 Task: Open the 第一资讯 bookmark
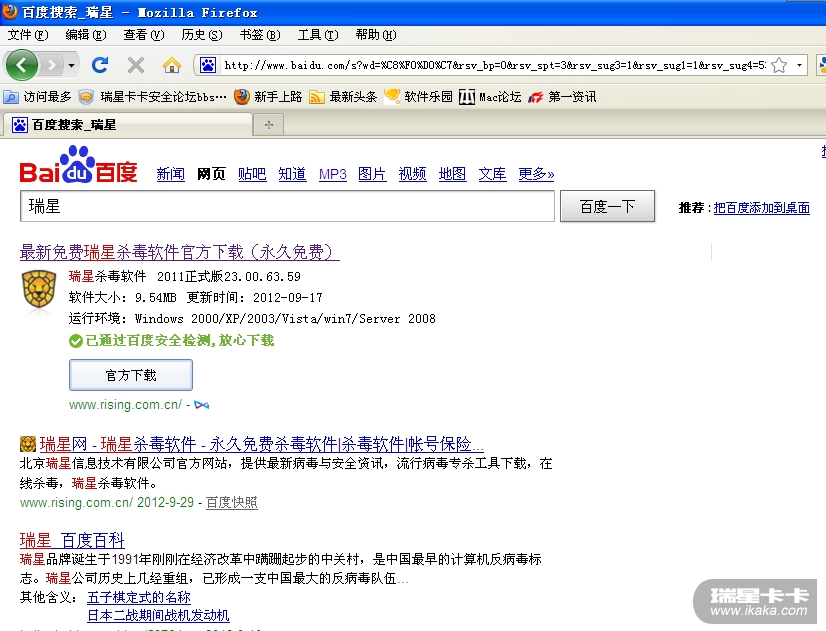click(x=562, y=97)
